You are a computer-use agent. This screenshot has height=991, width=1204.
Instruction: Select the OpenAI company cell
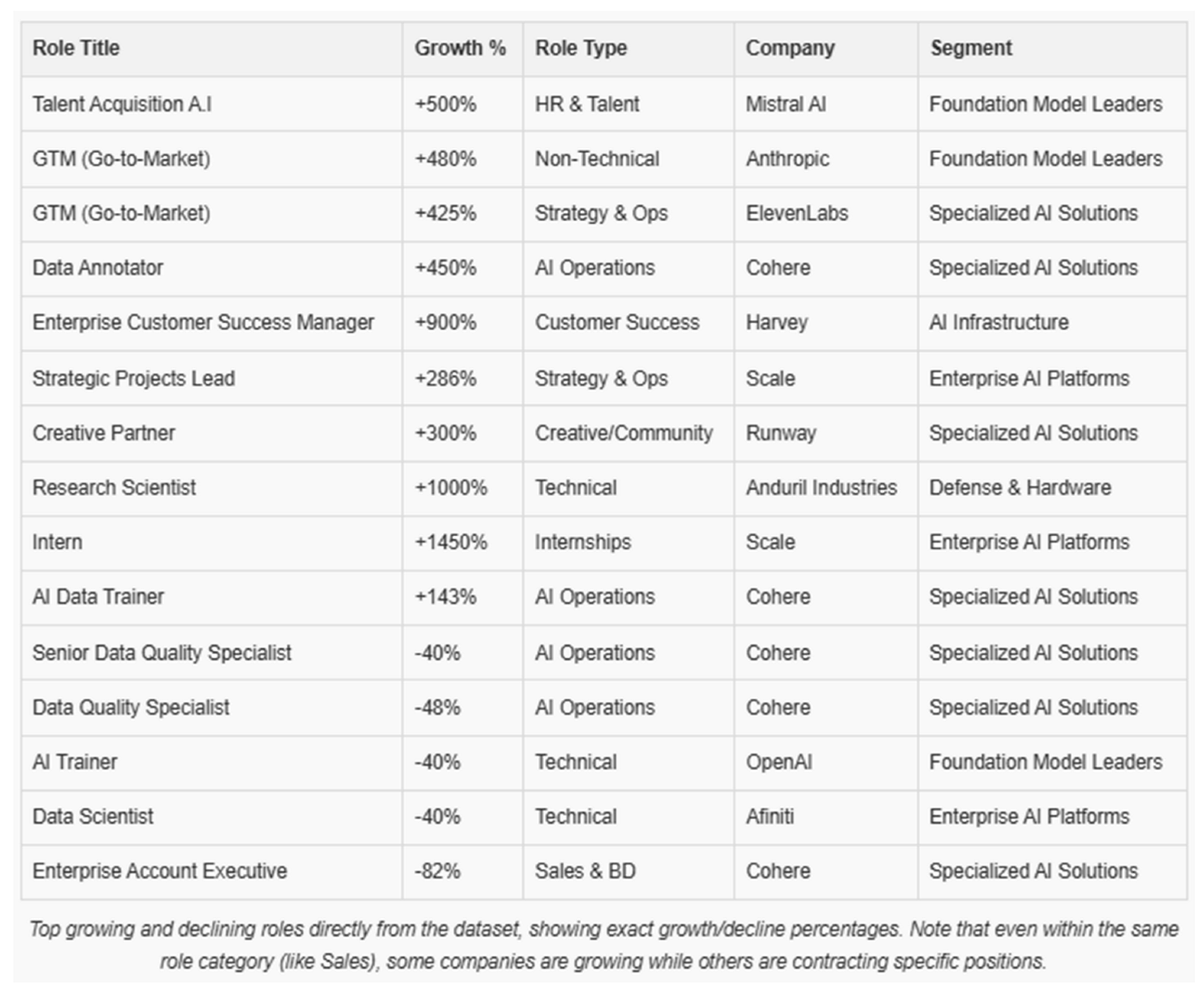778,762
